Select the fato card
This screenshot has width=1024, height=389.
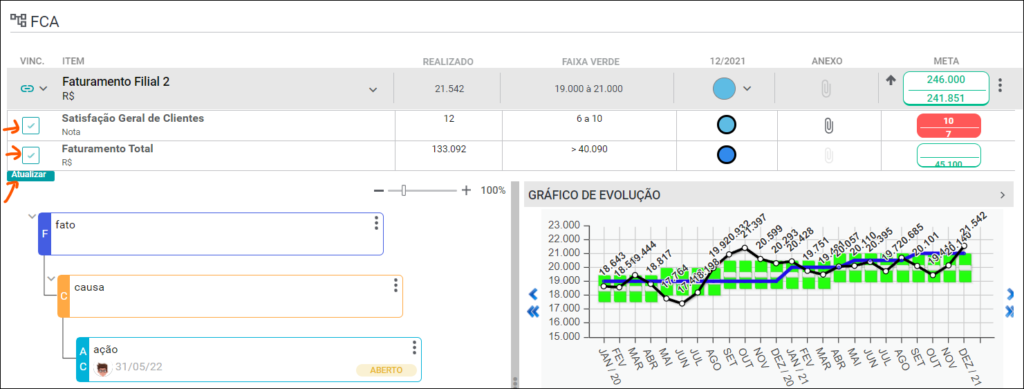211,234
